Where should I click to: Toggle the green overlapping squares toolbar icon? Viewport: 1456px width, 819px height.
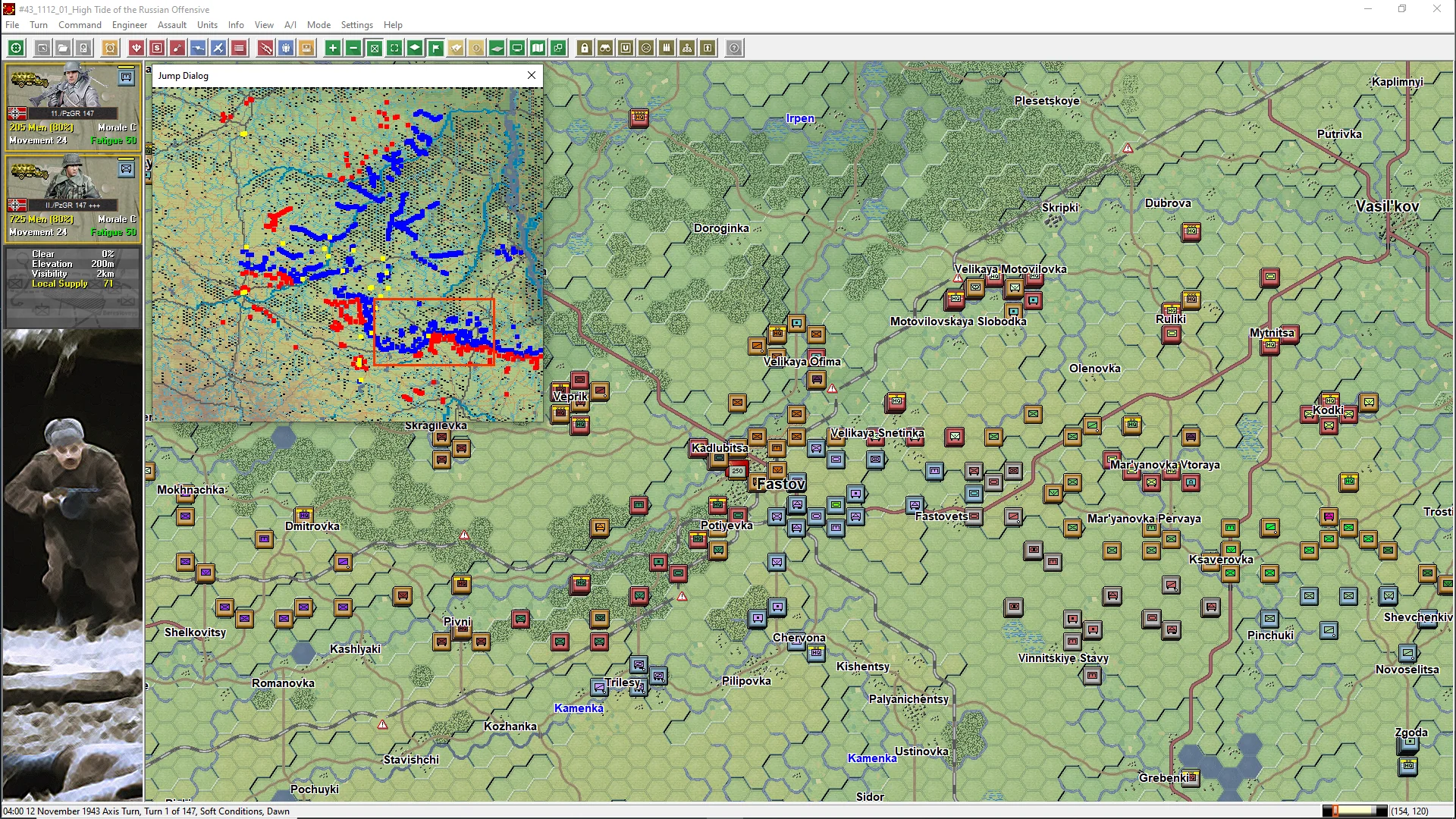[558, 49]
